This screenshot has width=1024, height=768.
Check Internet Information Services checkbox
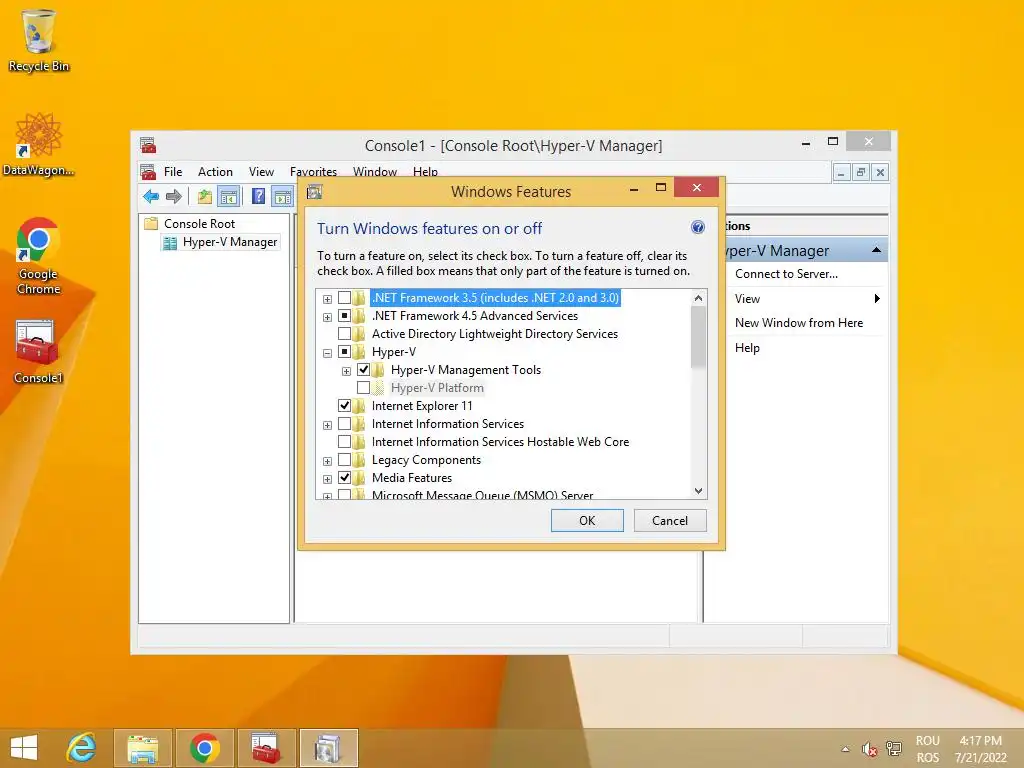coord(344,424)
